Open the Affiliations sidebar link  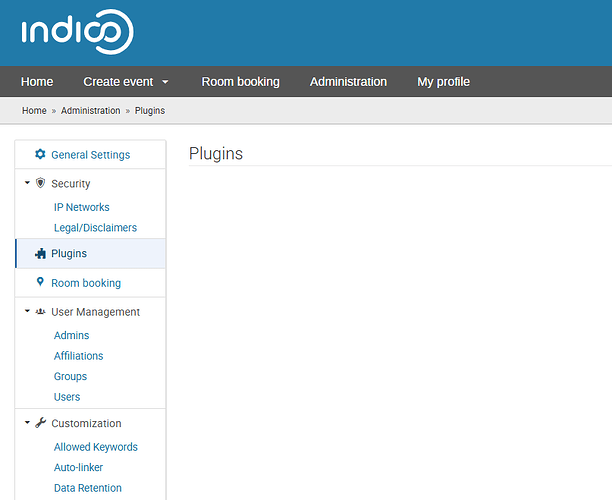click(78, 356)
